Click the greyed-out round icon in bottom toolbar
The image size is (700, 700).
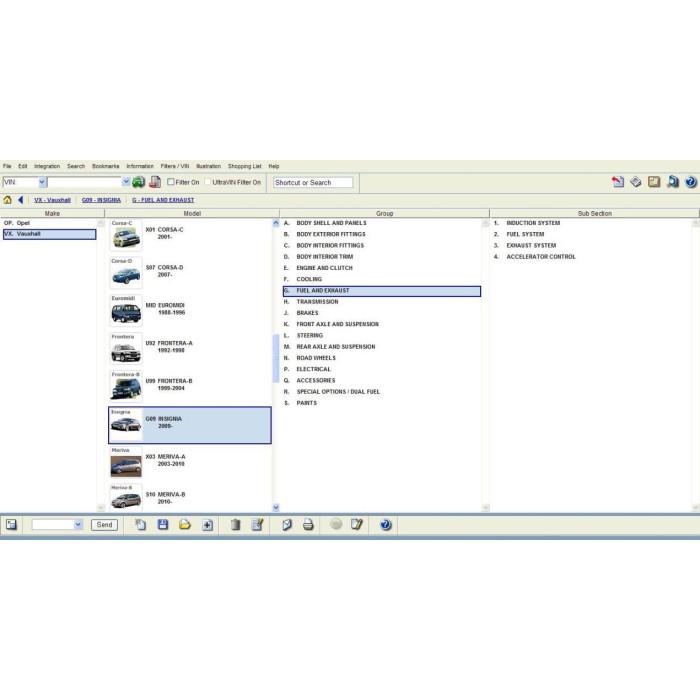(x=336, y=524)
